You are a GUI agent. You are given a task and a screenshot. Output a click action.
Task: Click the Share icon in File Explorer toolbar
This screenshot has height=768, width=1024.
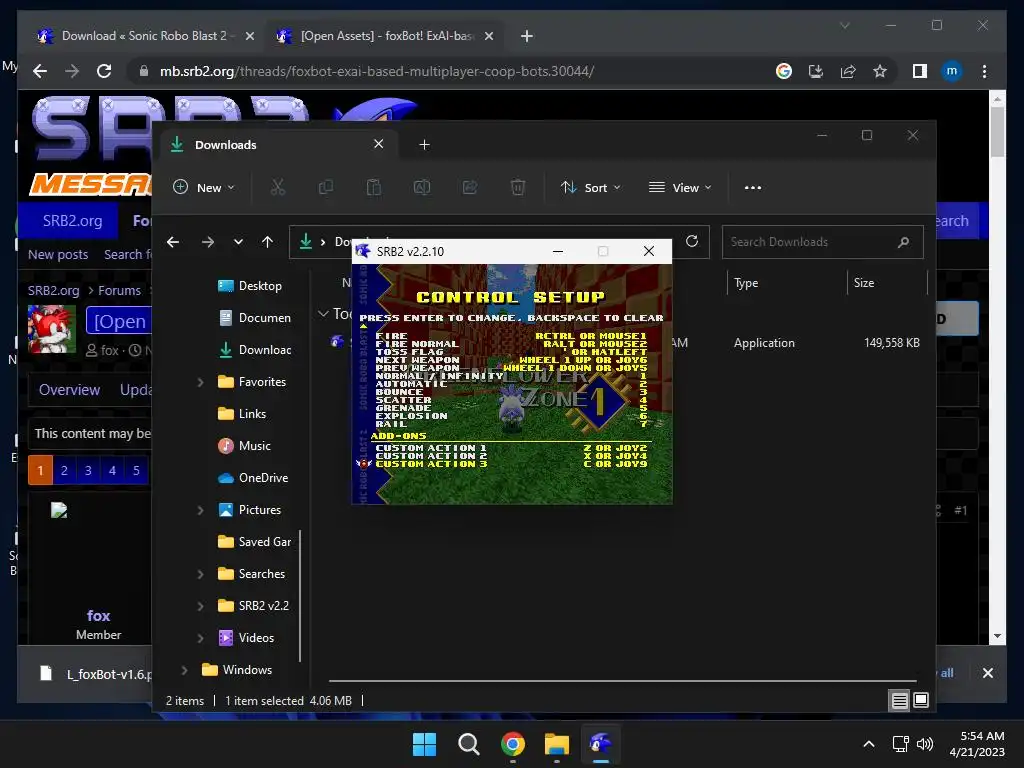[x=470, y=187]
